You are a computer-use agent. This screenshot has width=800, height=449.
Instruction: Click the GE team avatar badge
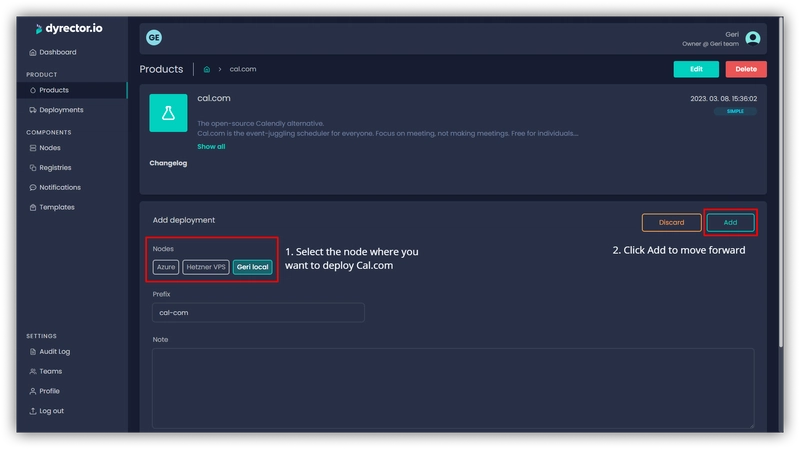click(154, 37)
